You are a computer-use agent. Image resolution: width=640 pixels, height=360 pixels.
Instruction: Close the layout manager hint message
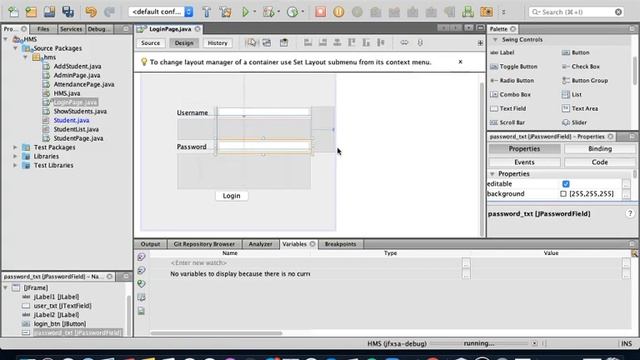pyautogui.click(x=460, y=62)
